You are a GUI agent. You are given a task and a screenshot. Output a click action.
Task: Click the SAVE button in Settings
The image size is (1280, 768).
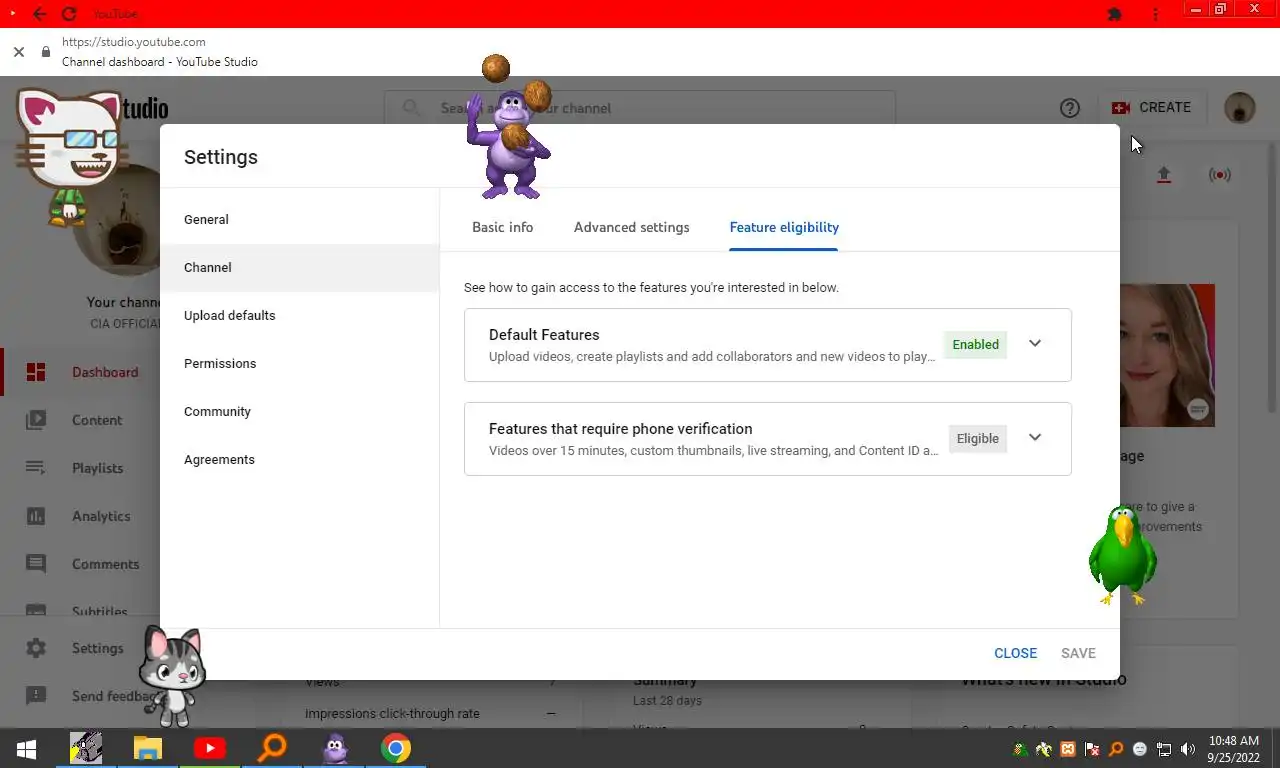click(x=1078, y=653)
